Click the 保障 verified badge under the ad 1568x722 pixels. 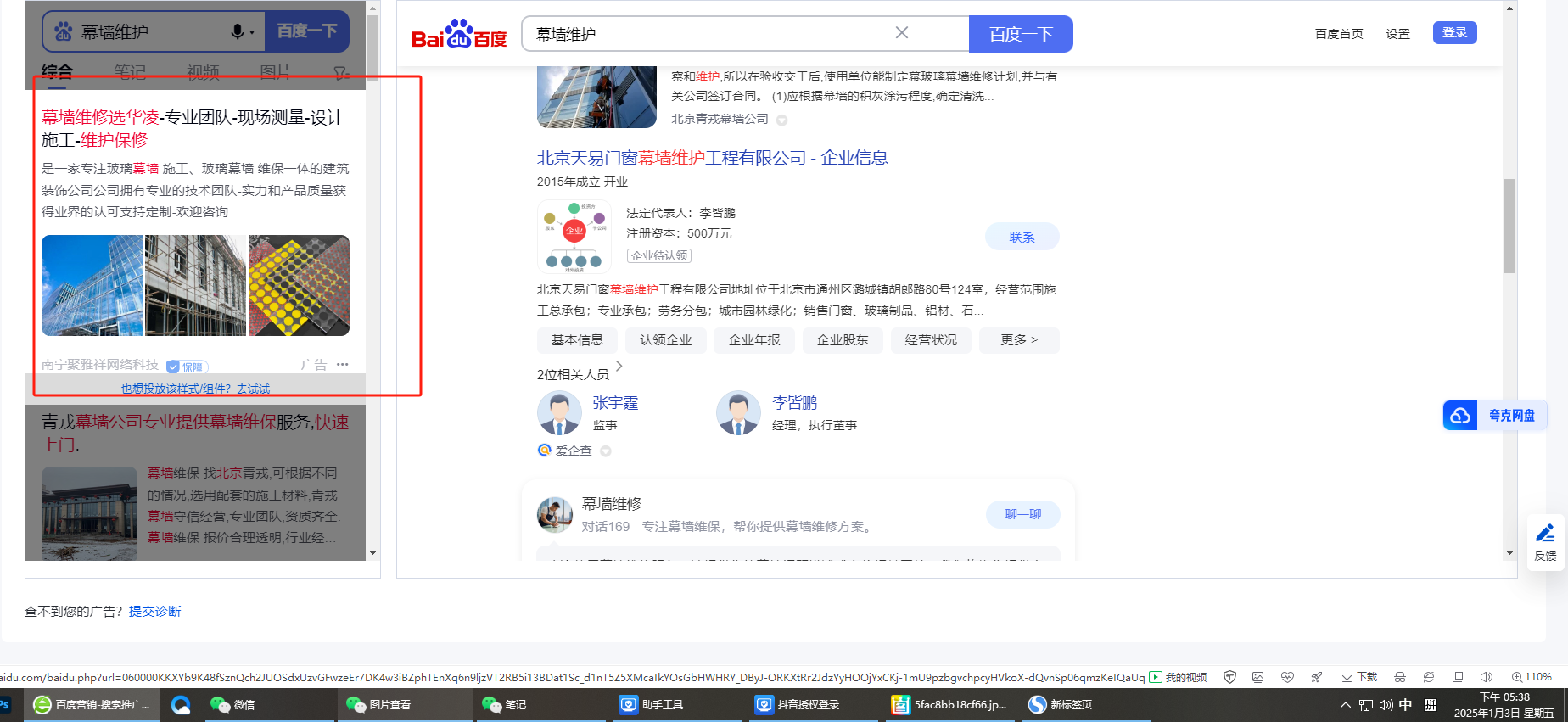point(188,367)
